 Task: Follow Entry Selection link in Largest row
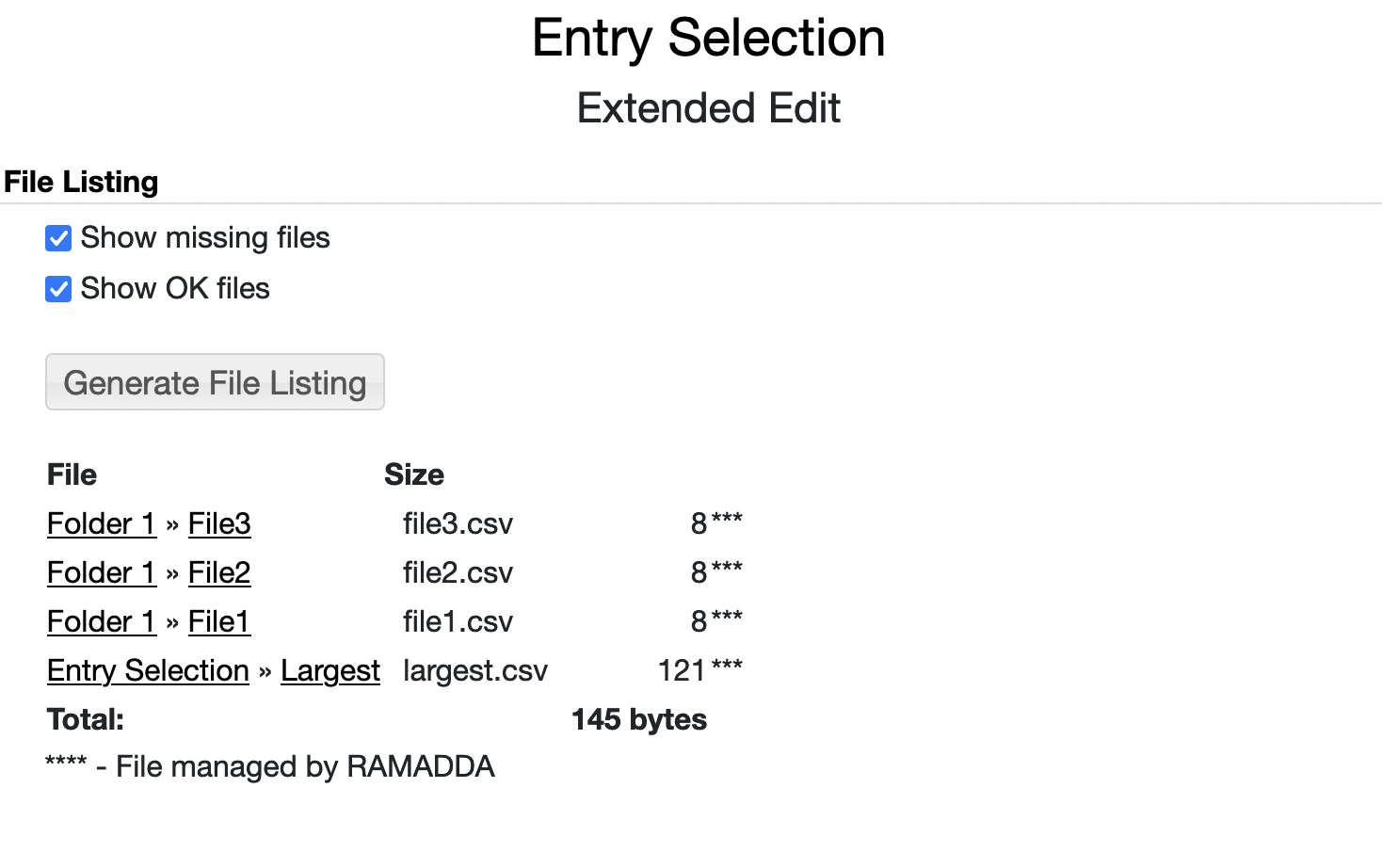click(148, 670)
